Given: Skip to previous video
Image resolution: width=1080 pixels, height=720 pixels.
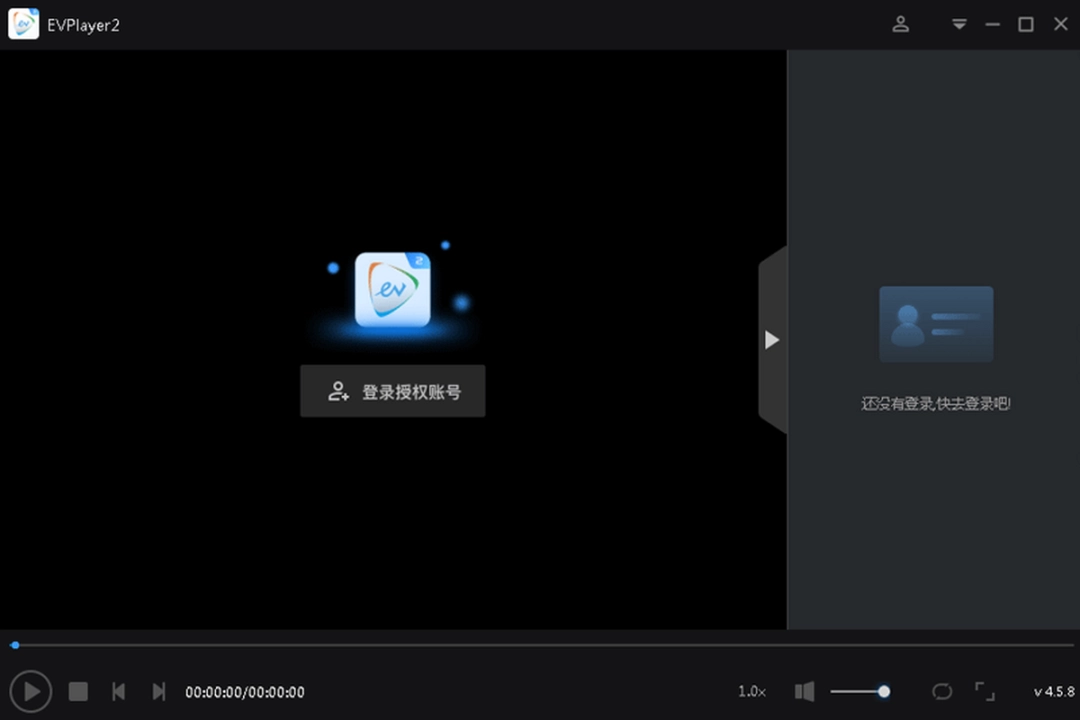Looking at the screenshot, I should pos(118,691).
